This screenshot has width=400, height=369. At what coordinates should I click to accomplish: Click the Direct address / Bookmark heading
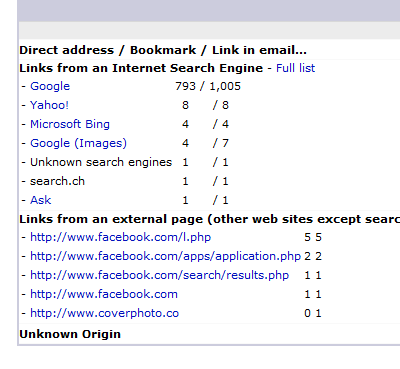tap(163, 50)
